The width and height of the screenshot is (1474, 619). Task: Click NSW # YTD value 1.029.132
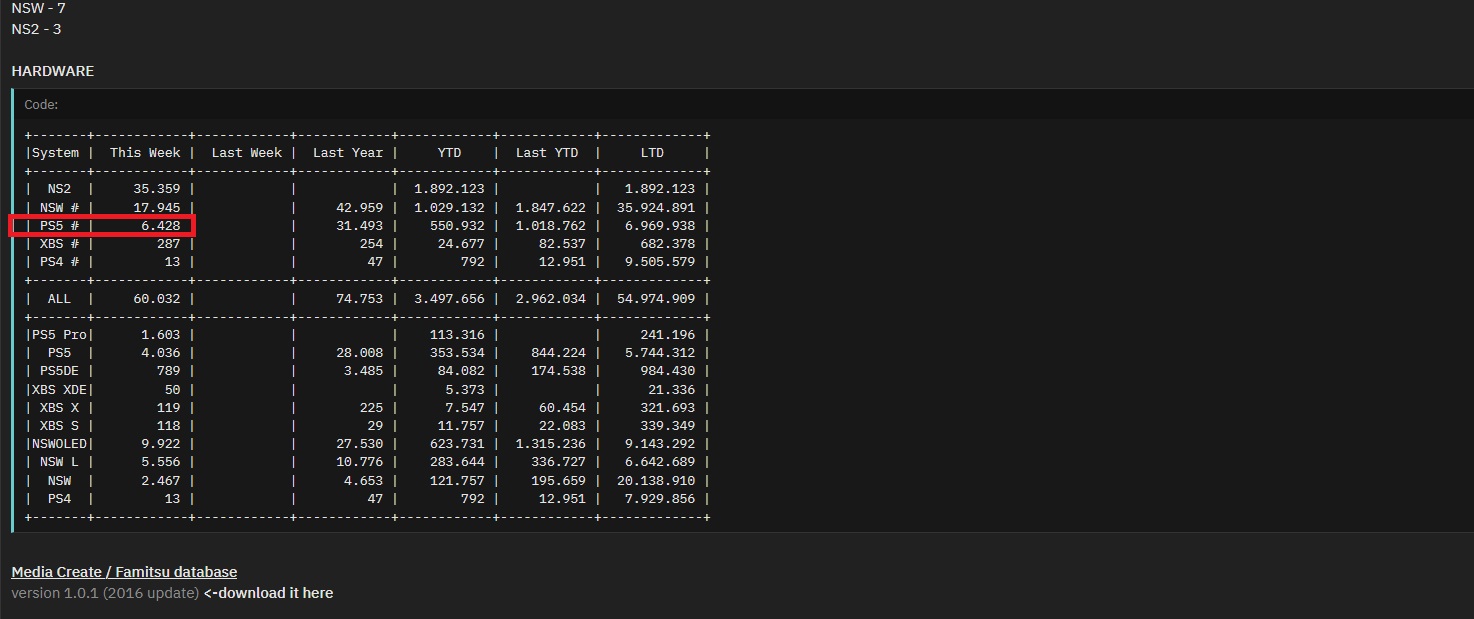tap(449, 207)
